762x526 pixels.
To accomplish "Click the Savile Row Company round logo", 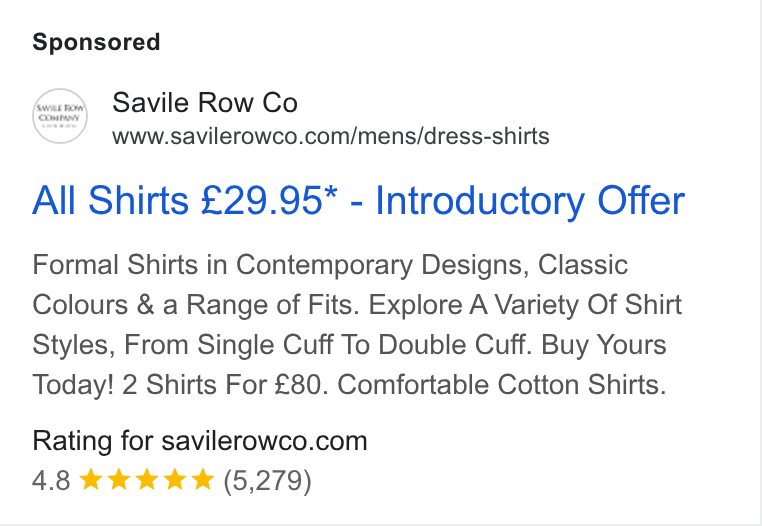I will pyautogui.click(x=60, y=116).
